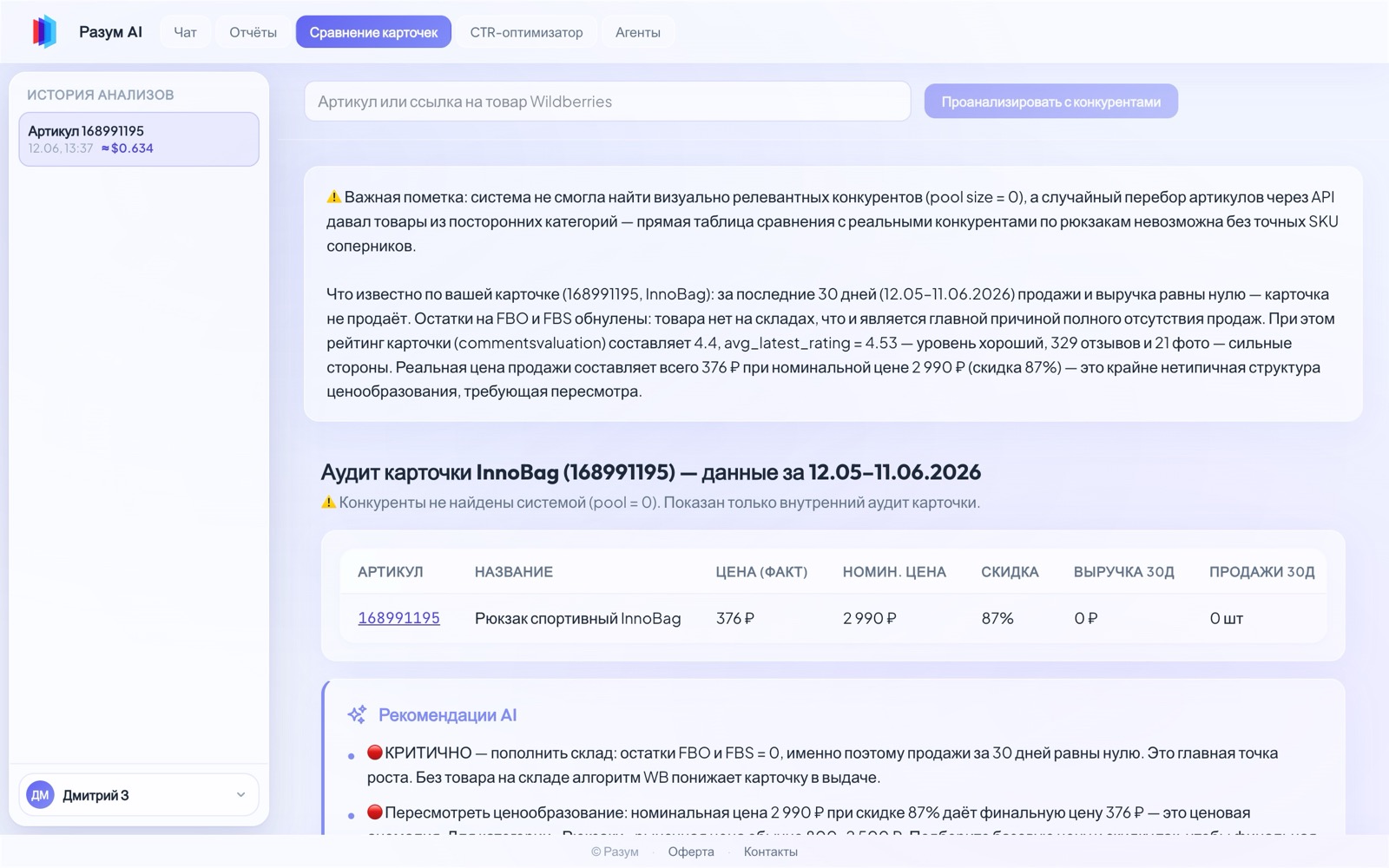Click the cost value ≈$0.634
This screenshot has width=1389, height=868.
click(x=127, y=148)
